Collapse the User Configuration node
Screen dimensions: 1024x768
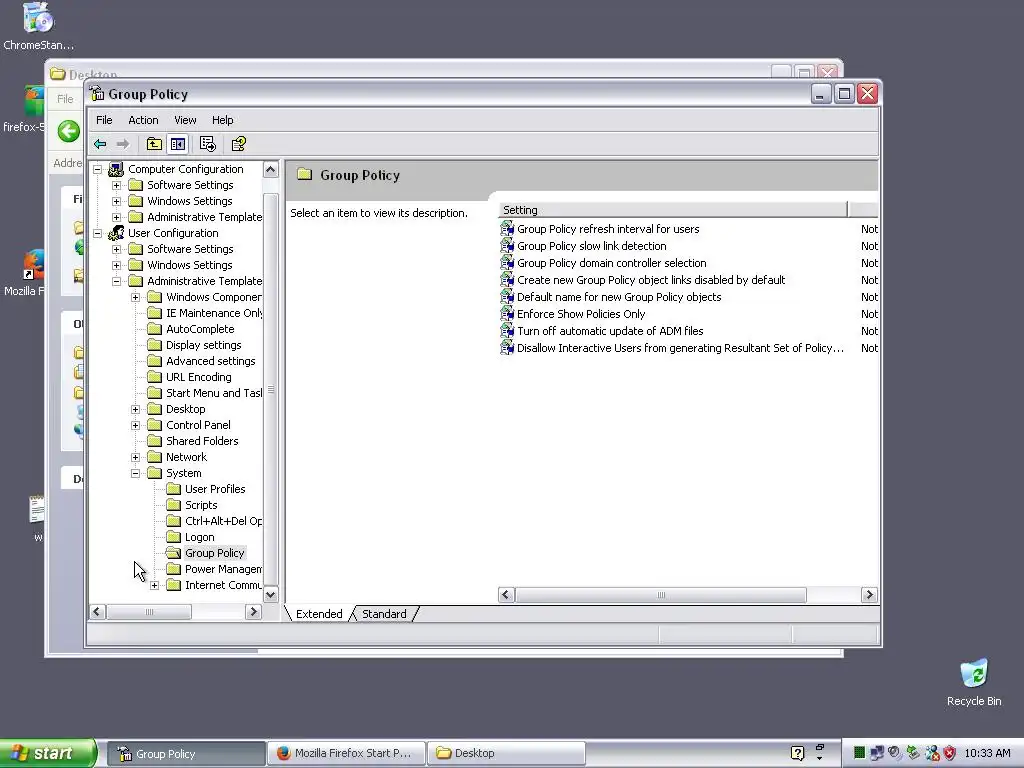(97, 233)
